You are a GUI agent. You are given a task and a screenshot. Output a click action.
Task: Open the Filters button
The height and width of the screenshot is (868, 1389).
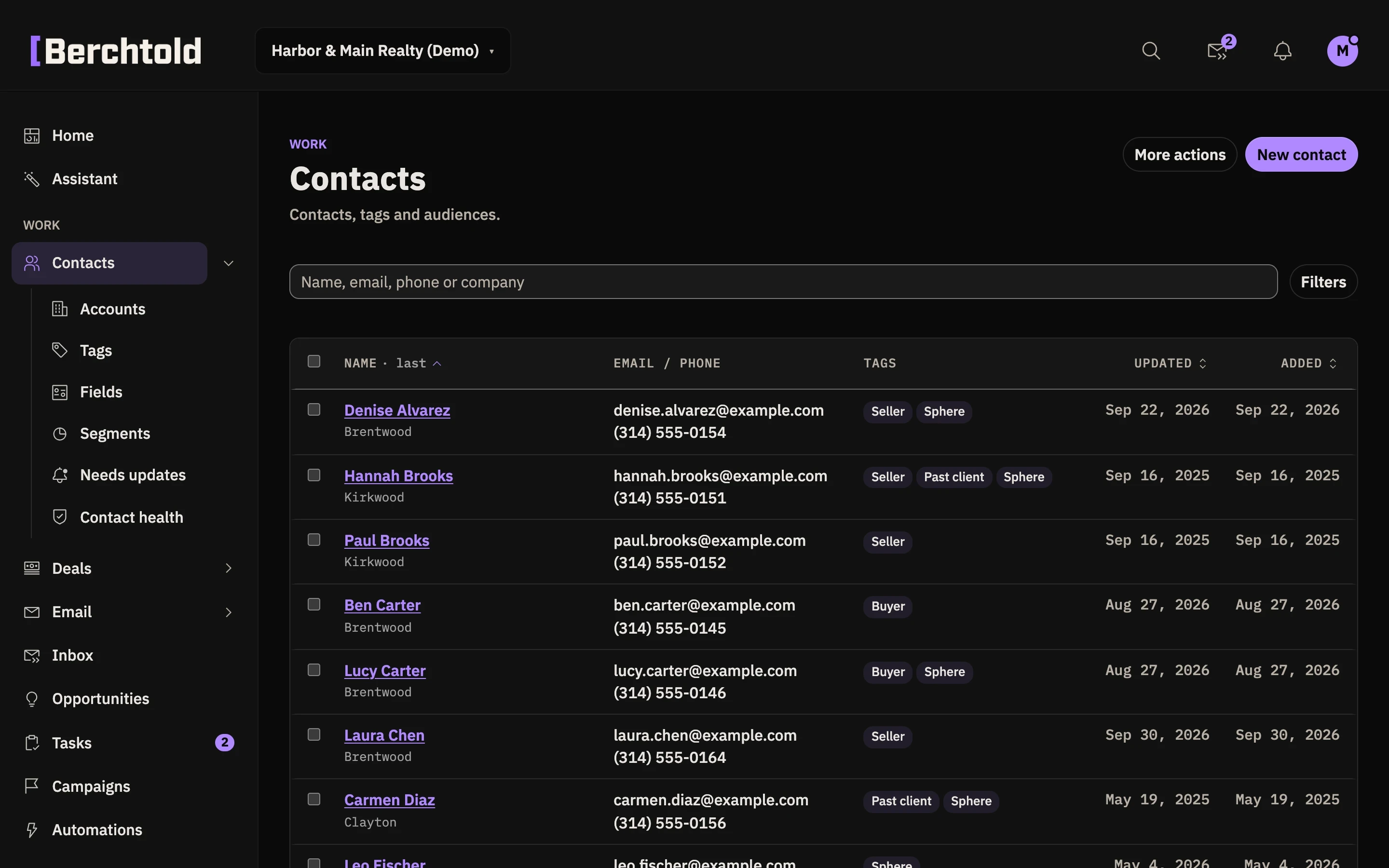(1323, 282)
